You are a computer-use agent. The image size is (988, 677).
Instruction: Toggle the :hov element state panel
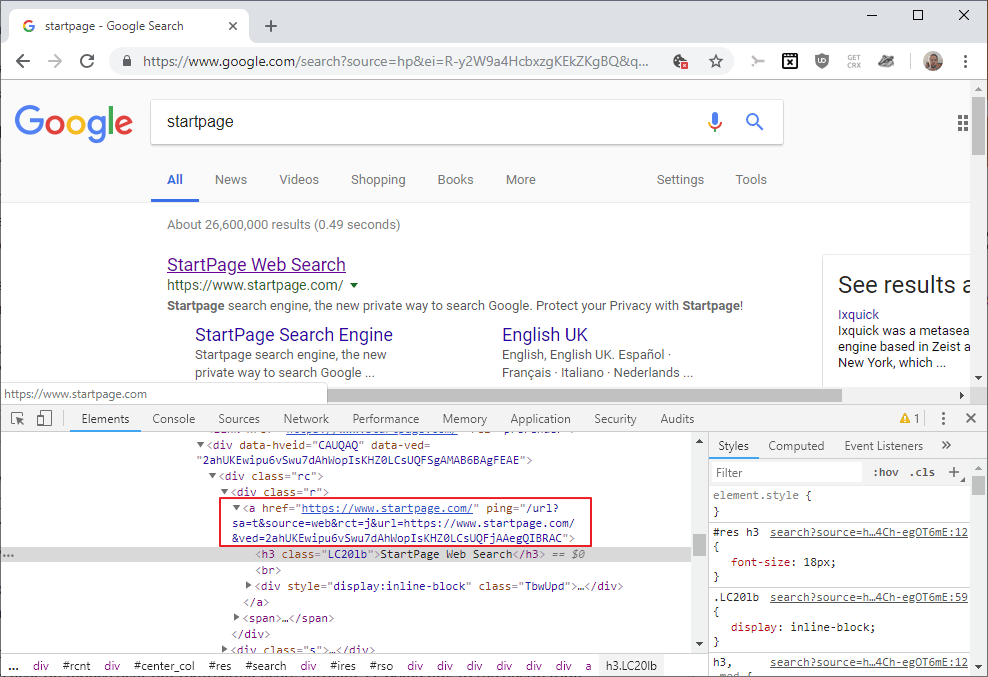coord(885,472)
